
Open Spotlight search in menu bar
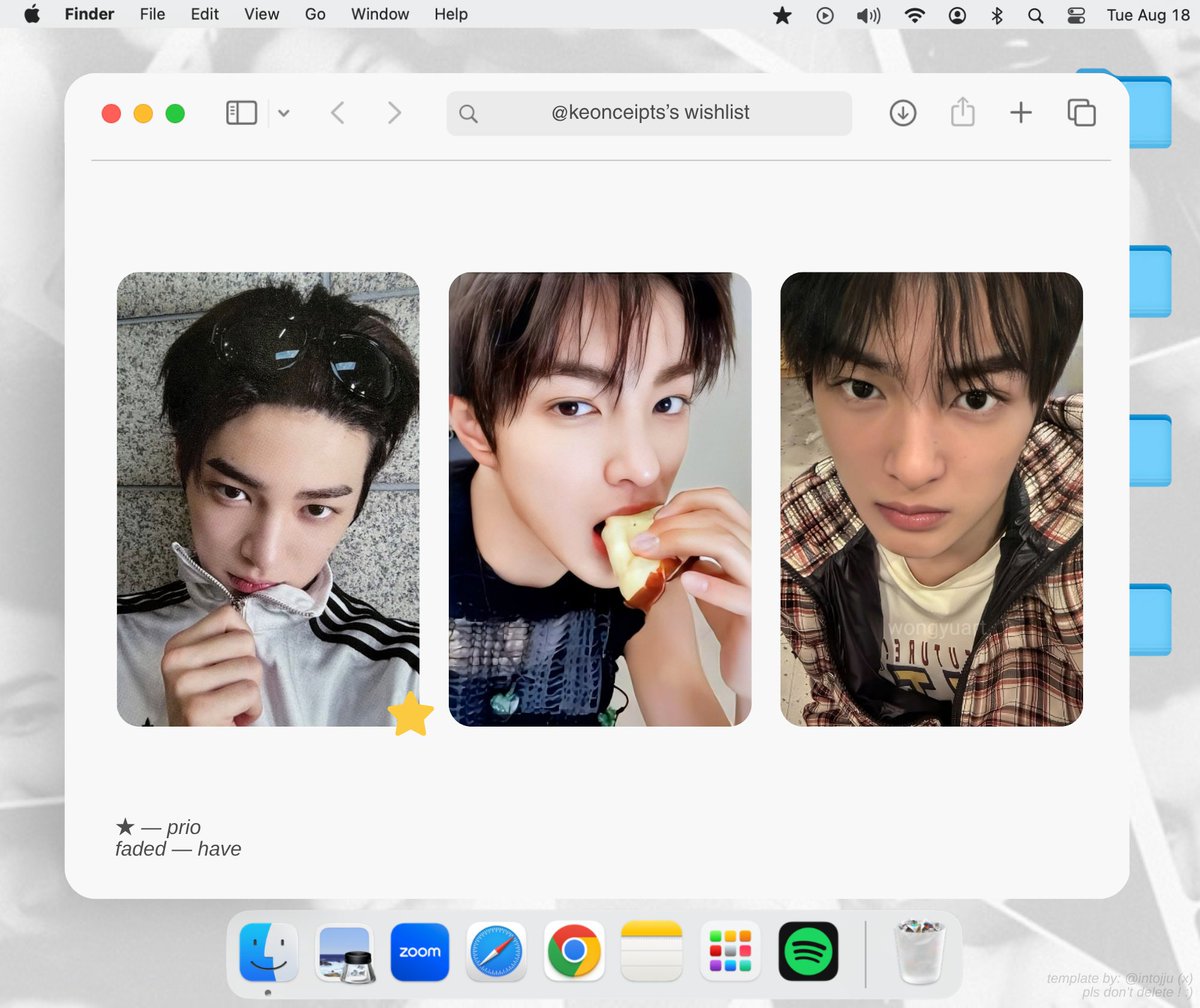(1035, 15)
